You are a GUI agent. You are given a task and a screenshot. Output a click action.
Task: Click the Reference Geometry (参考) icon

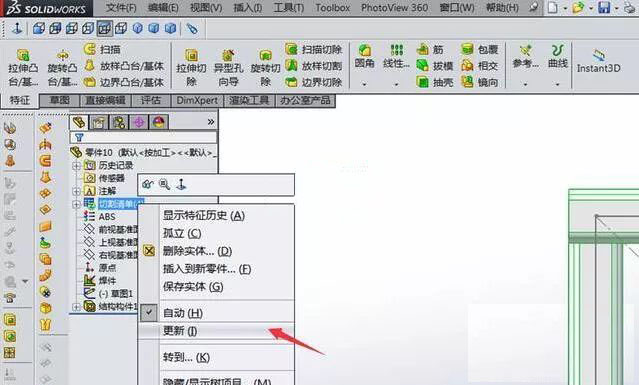pos(525,50)
